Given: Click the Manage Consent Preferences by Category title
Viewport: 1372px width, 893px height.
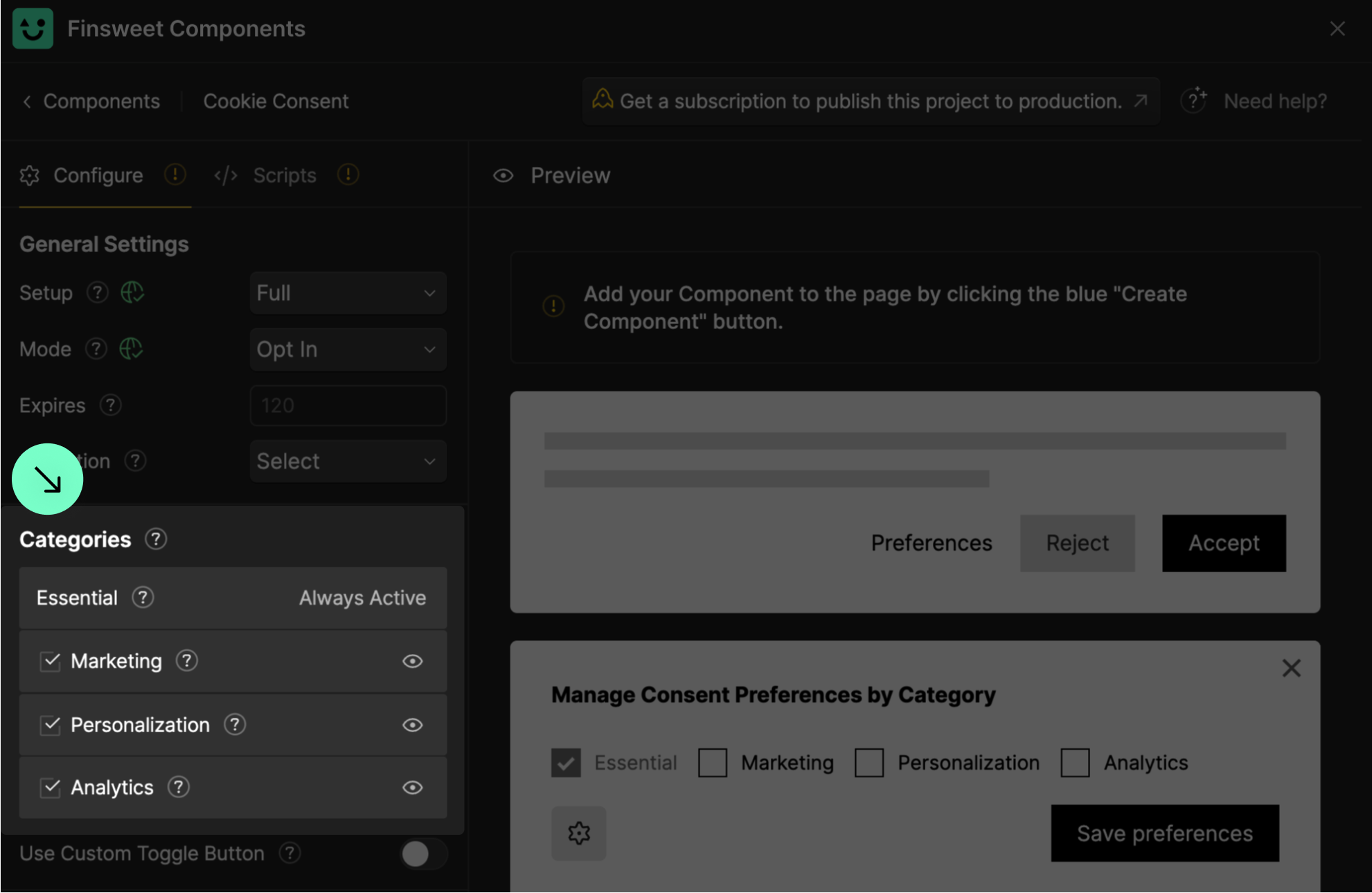Looking at the screenshot, I should tap(773, 695).
